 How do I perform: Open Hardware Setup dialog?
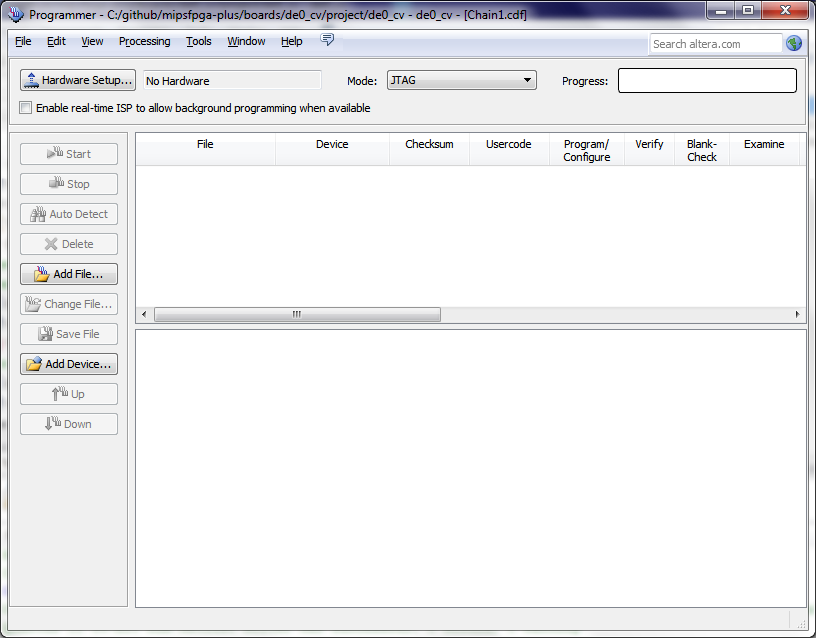pos(78,80)
